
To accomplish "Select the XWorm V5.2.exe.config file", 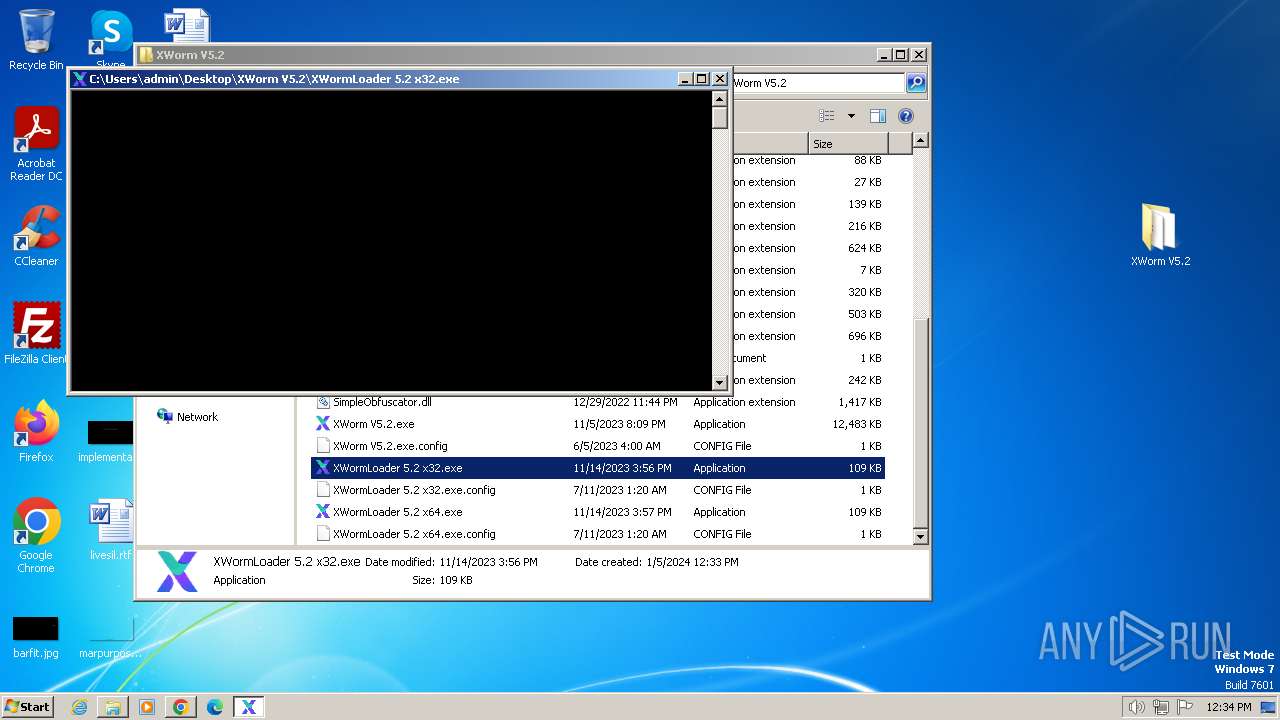I will click(390, 446).
